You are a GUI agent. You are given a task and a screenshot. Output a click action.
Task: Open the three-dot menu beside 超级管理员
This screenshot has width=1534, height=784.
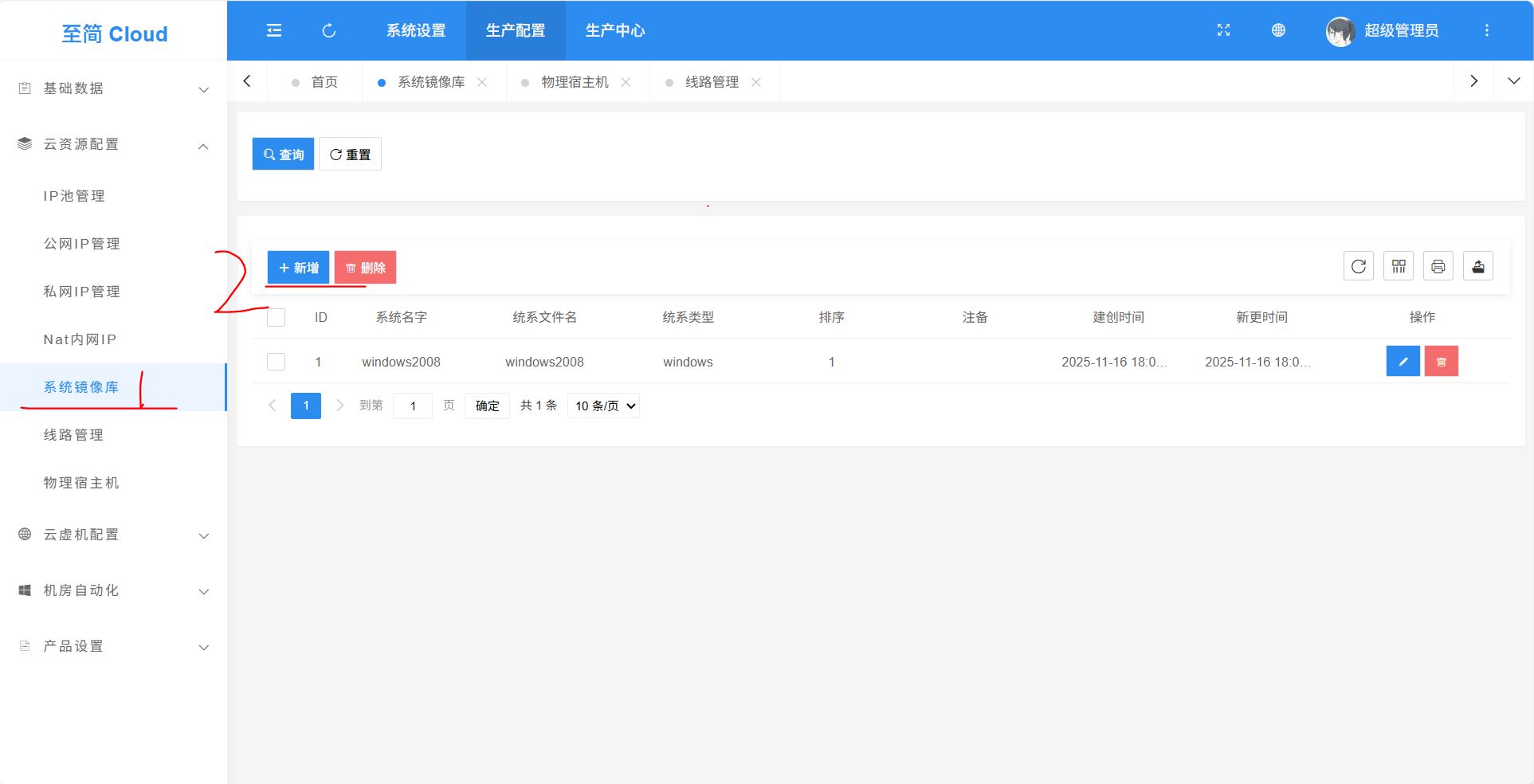coord(1486,30)
